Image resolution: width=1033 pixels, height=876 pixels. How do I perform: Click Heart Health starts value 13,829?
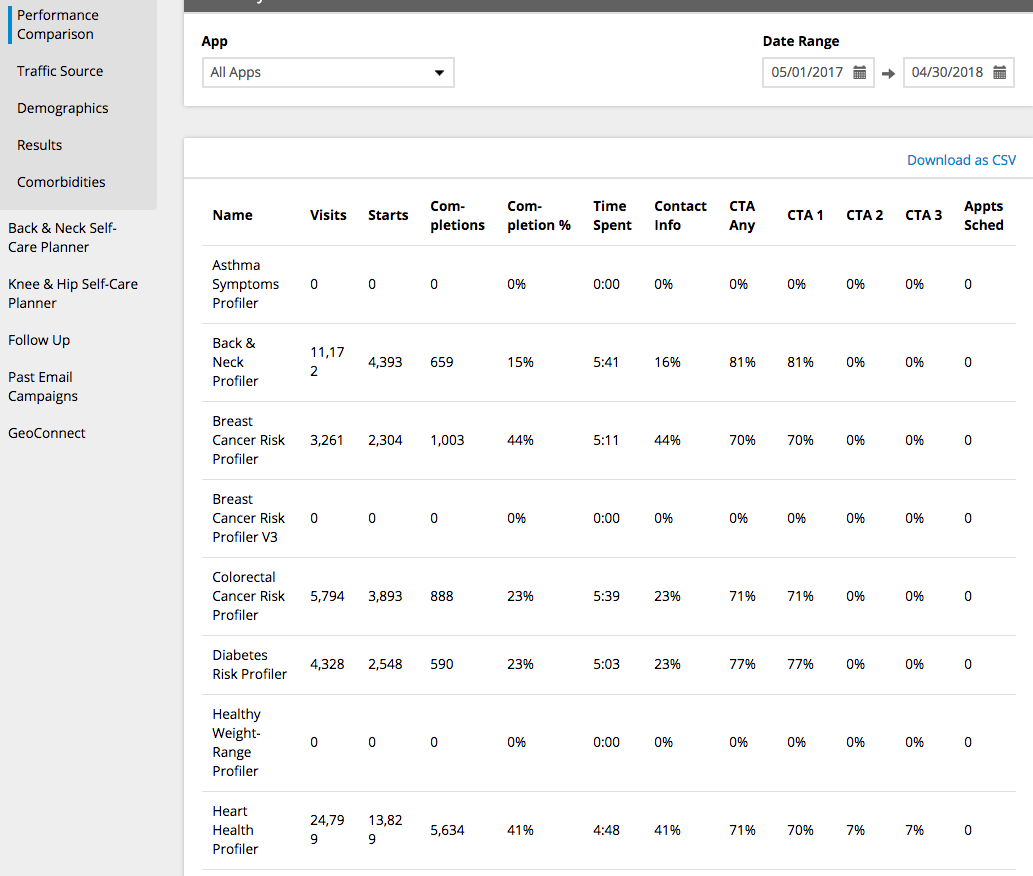[x=385, y=829]
